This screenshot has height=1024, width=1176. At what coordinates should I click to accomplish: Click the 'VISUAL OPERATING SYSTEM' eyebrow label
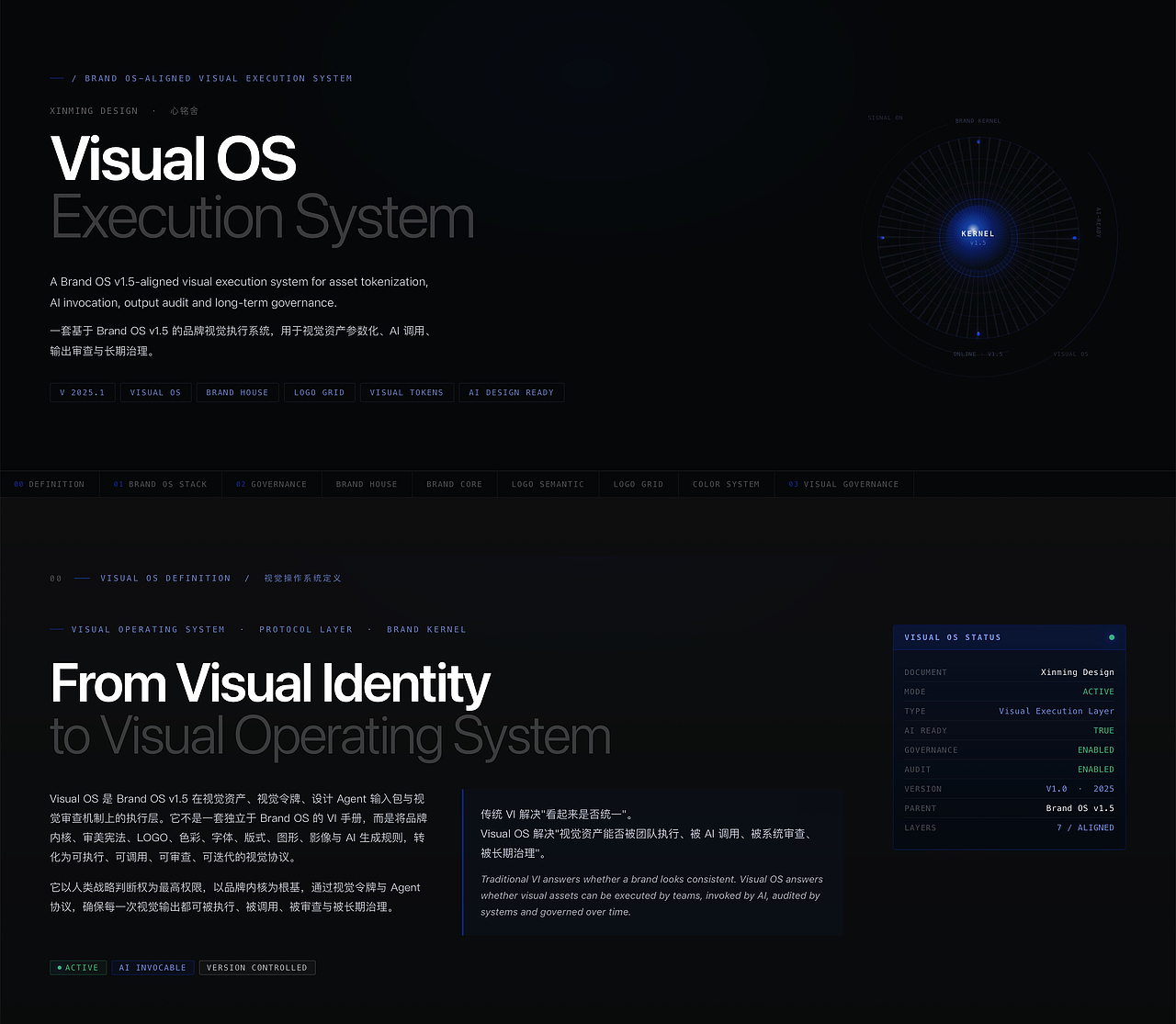click(x=148, y=630)
